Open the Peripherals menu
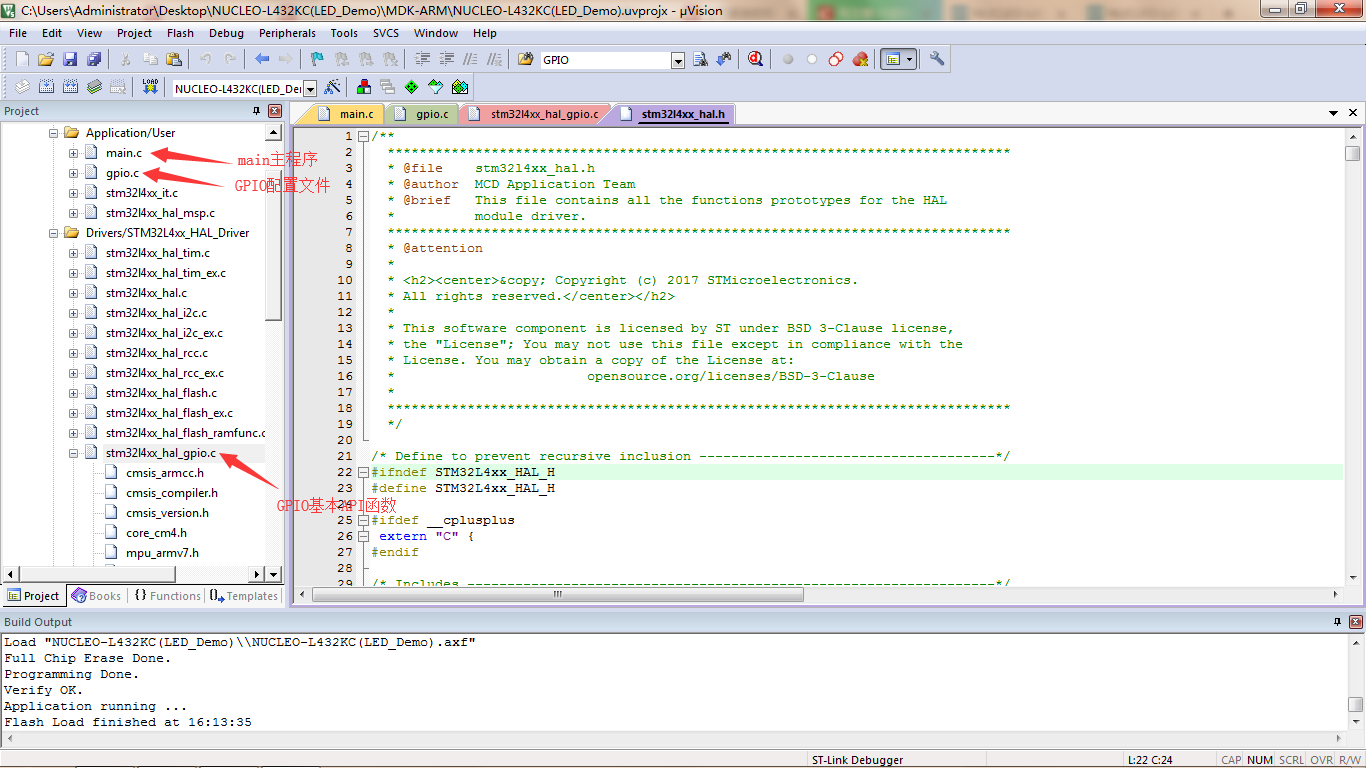Viewport: 1366px width, 768px height. click(287, 33)
